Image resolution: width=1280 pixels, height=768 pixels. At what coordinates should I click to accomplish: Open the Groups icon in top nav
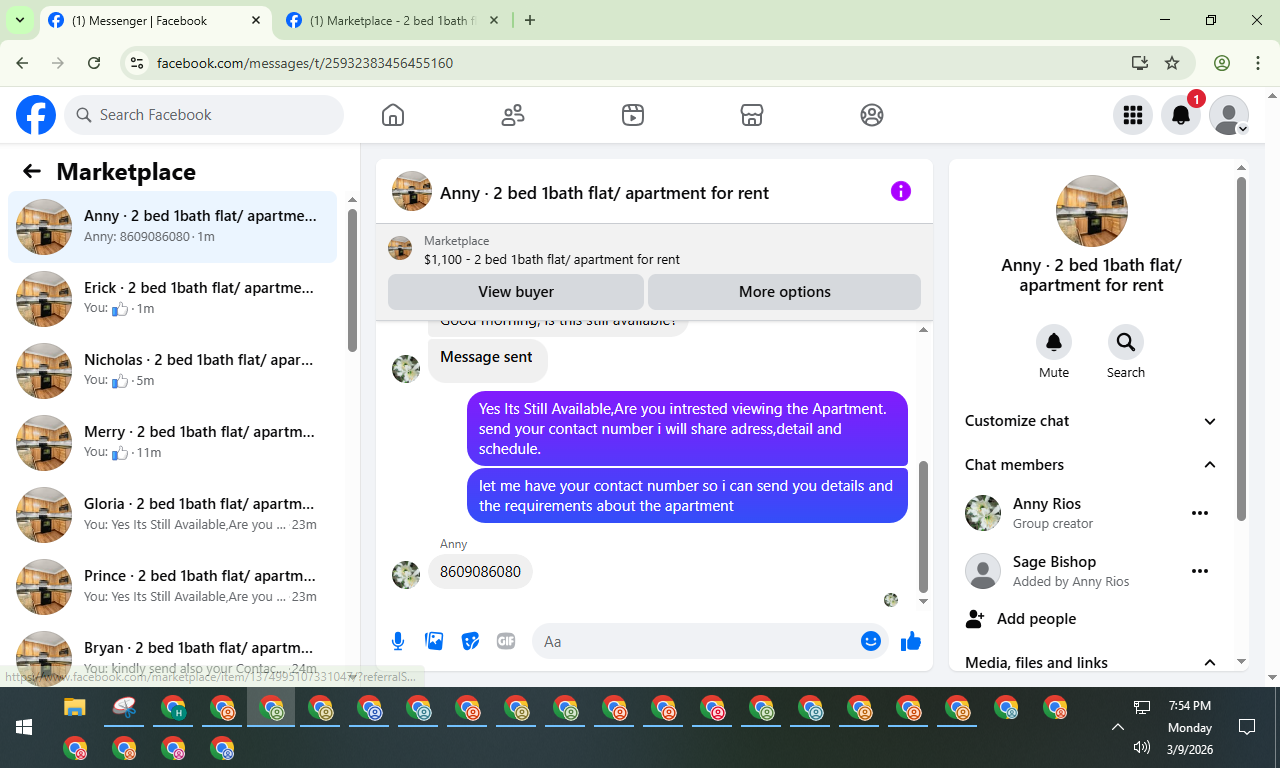[872, 115]
